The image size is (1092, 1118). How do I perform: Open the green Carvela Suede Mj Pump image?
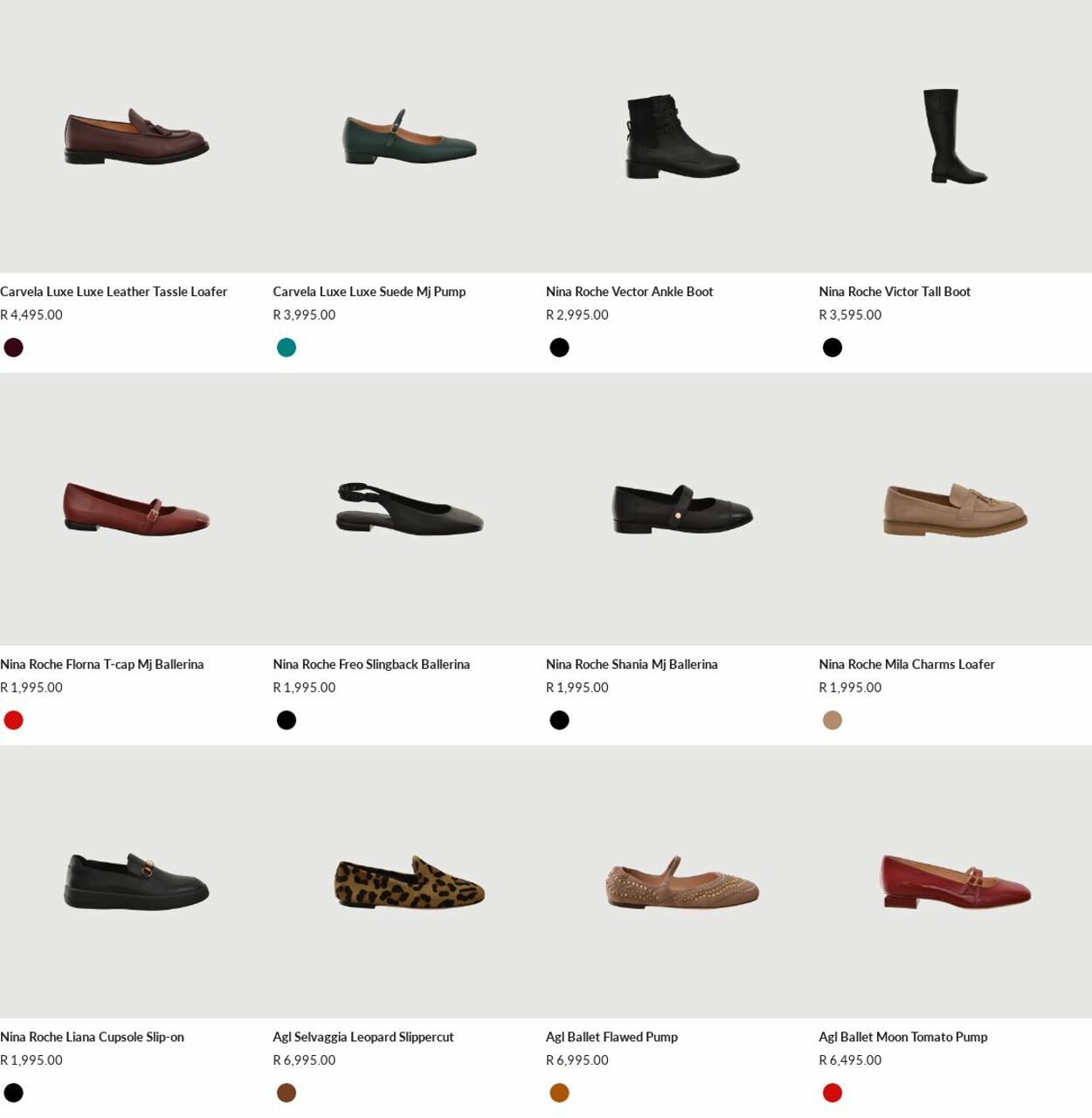pyautogui.click(x=409, y=136)
